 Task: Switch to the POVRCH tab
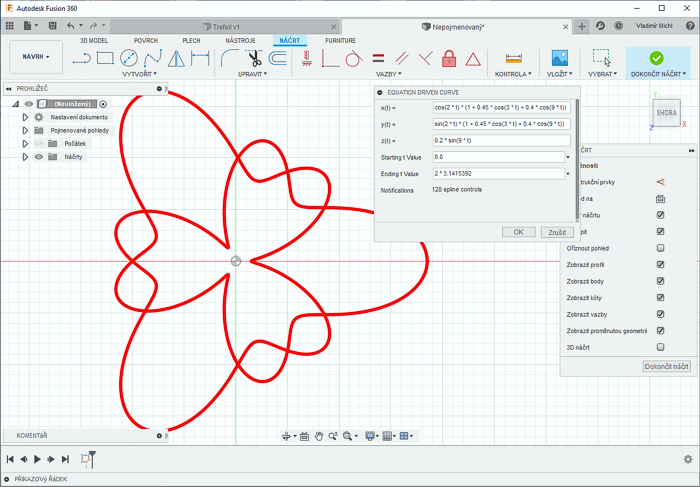[145, 40]
